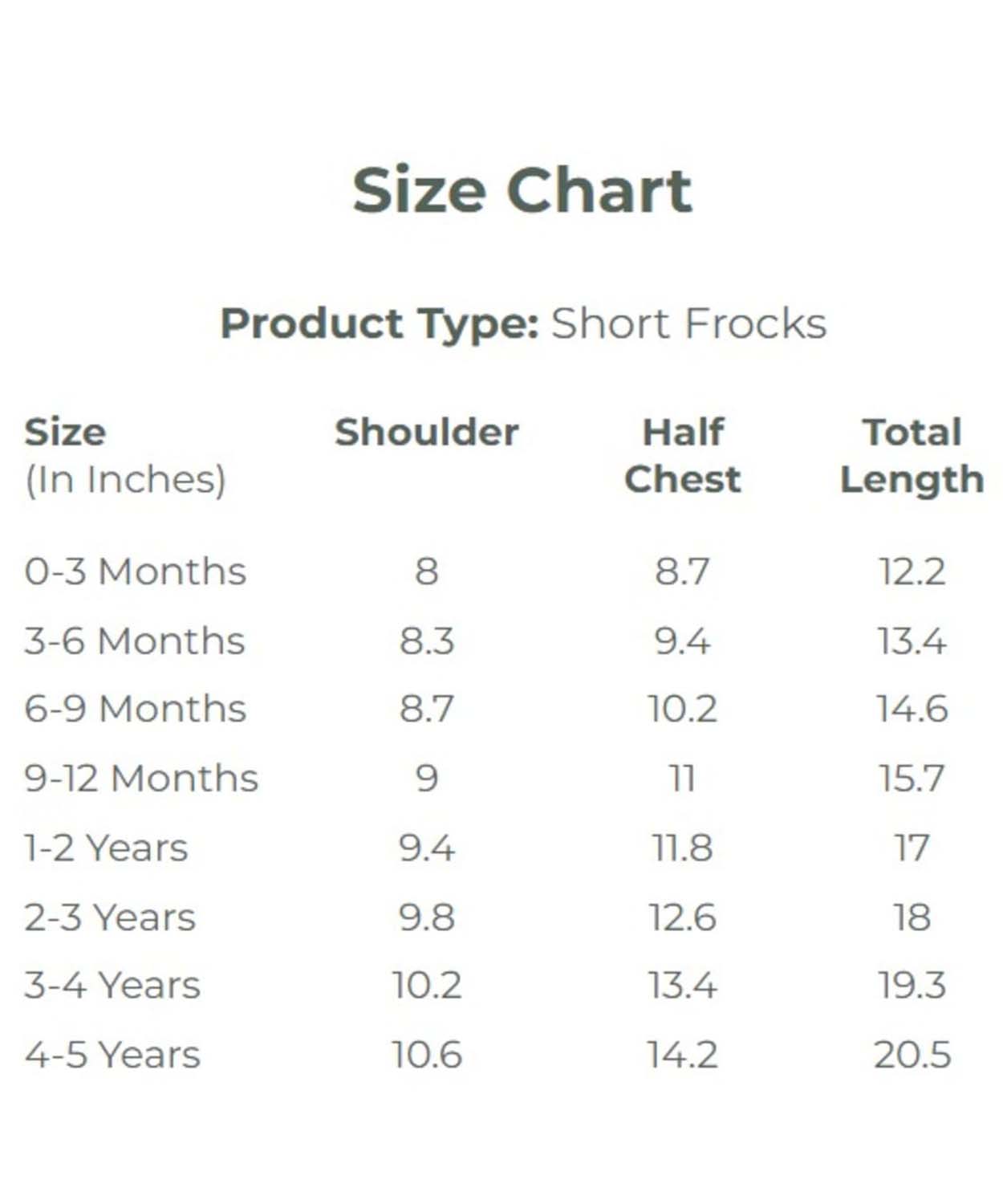Viewport: 1003px width, 1204px height.
Task: Click the Size Chart heading
Action: coord(522,190)
